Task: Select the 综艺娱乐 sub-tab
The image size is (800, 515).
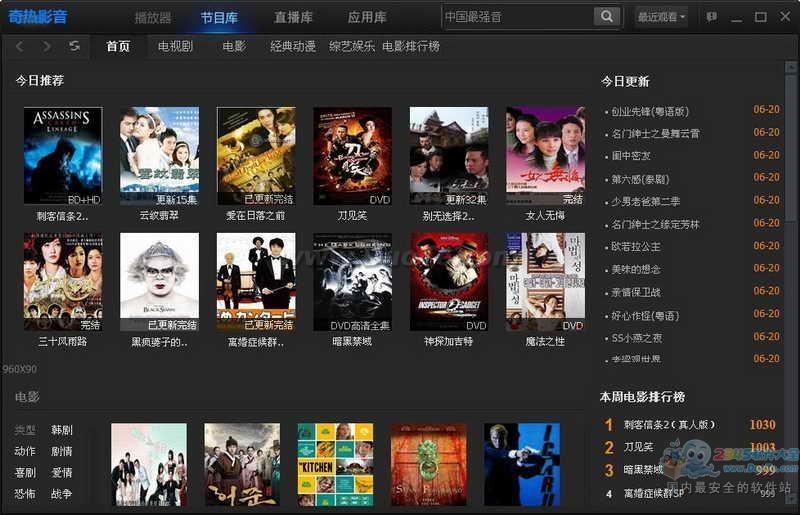Action: 352,46
